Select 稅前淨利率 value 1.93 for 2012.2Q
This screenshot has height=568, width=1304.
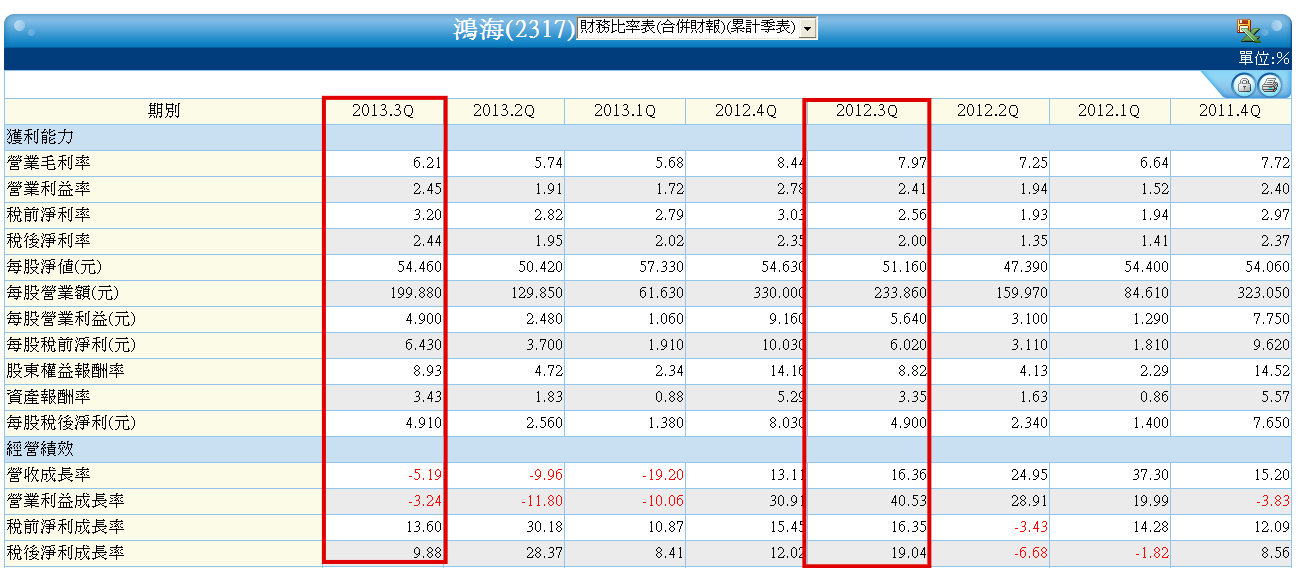pos(1031,214)
